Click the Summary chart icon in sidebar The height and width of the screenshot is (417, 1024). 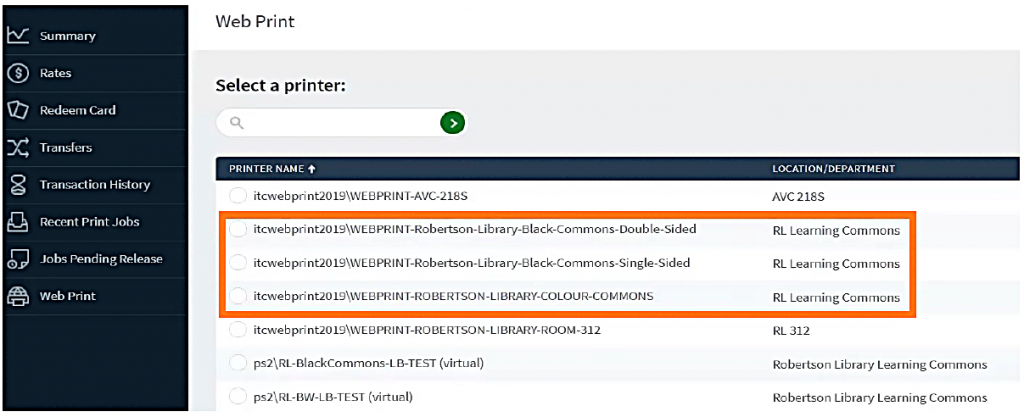[x=17, y=36]
